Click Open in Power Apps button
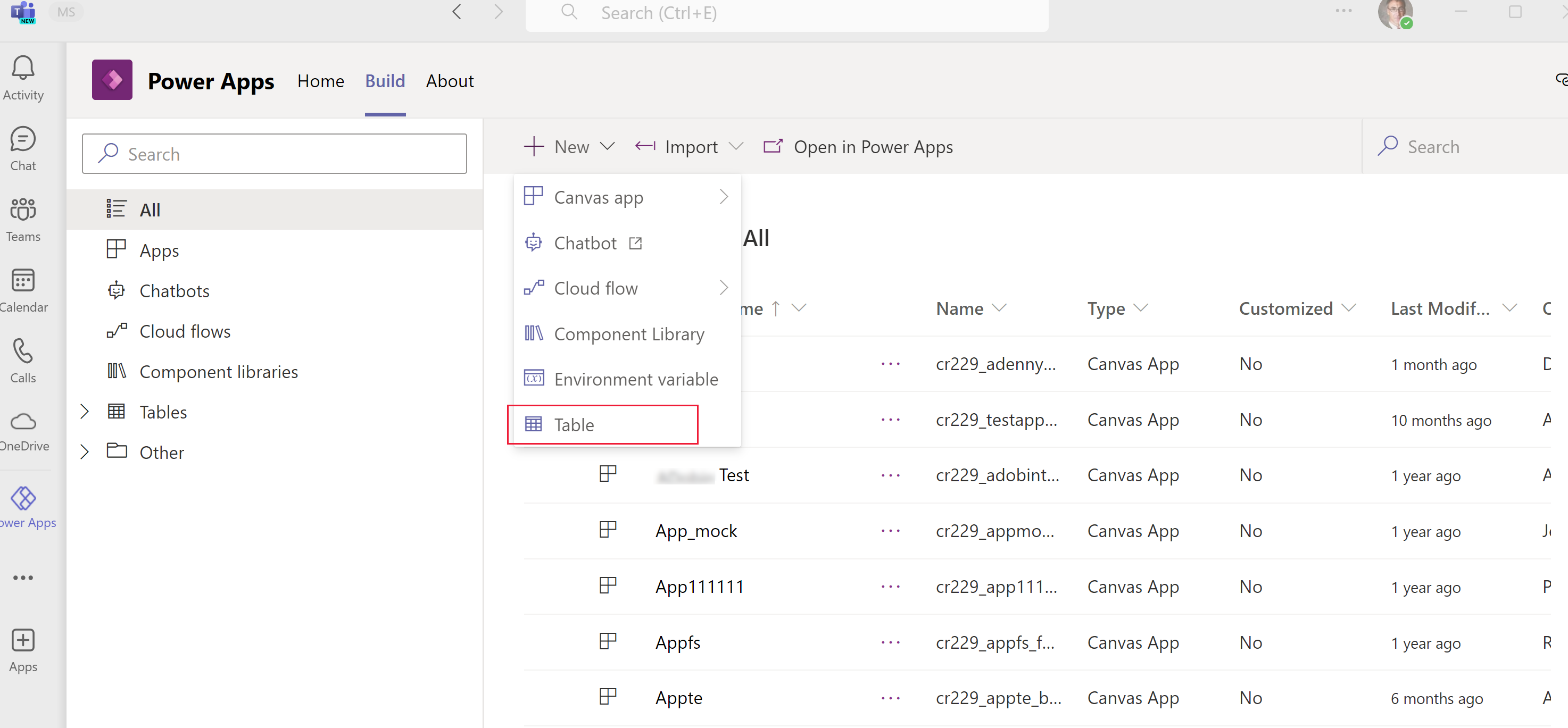Viewport: 1568px width, 728px height. tap(857, 146)
